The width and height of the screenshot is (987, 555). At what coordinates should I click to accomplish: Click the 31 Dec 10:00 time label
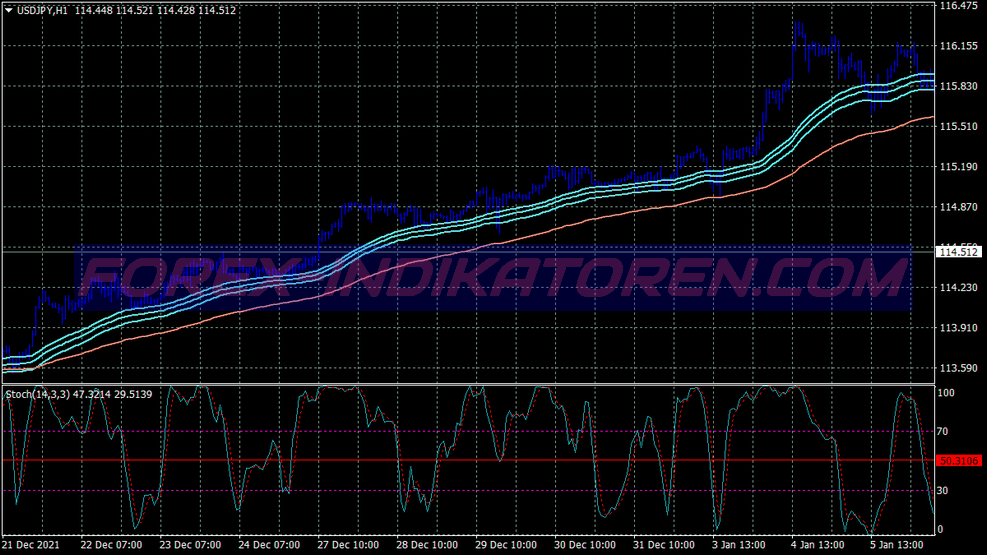coord(664,545)
